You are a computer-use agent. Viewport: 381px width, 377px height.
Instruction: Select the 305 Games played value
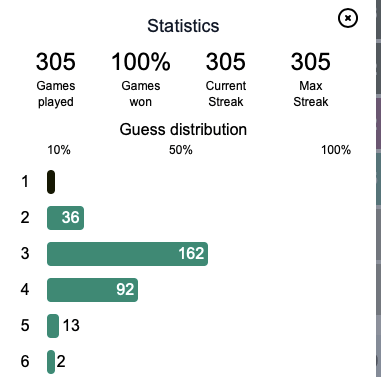pyautogui.click(x=56, y=62)
